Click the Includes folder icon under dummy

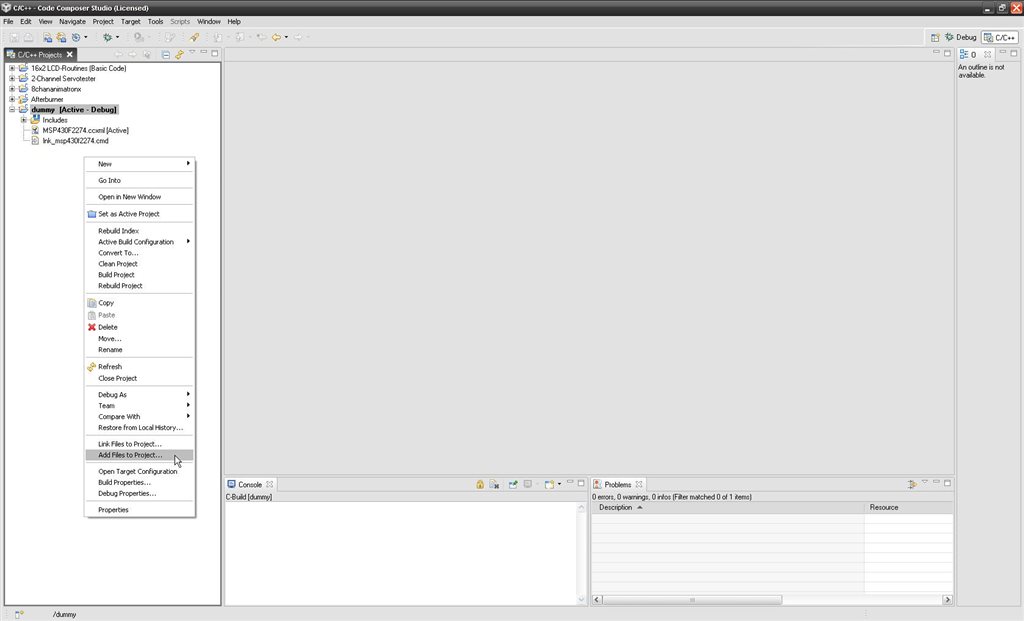point(35,120)
